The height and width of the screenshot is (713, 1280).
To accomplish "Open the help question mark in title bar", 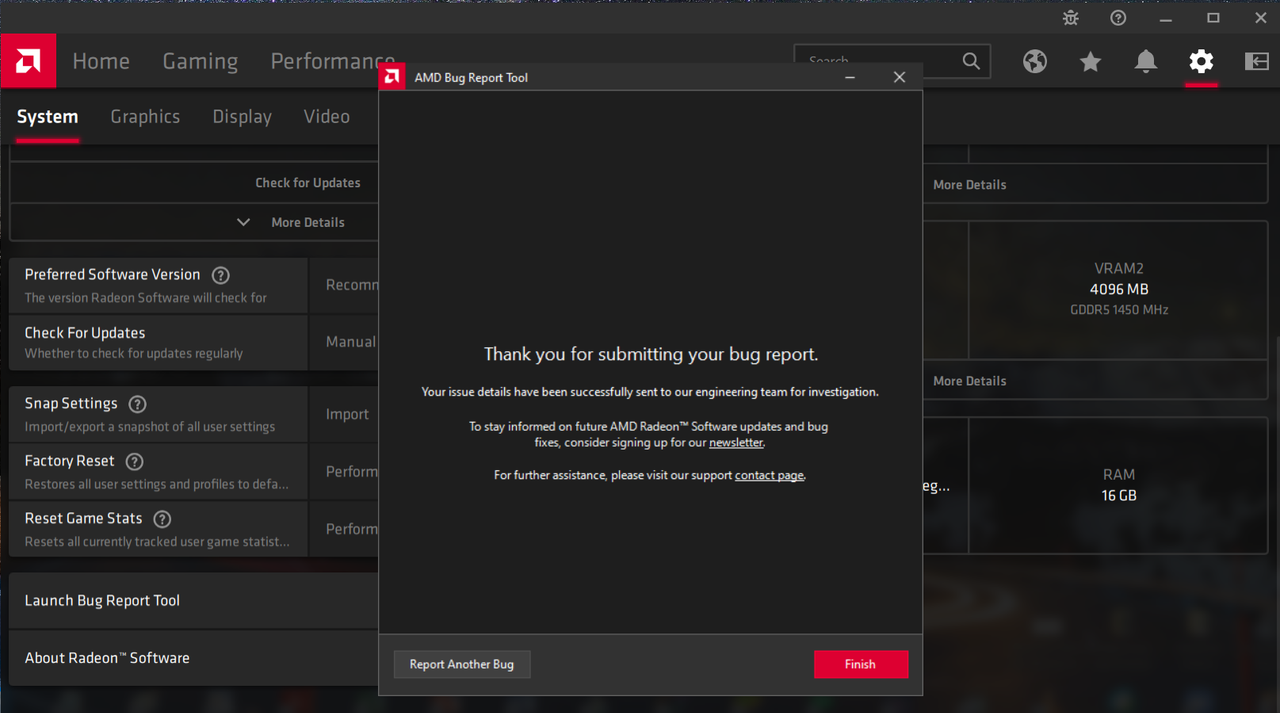I will coord(1118,18).
